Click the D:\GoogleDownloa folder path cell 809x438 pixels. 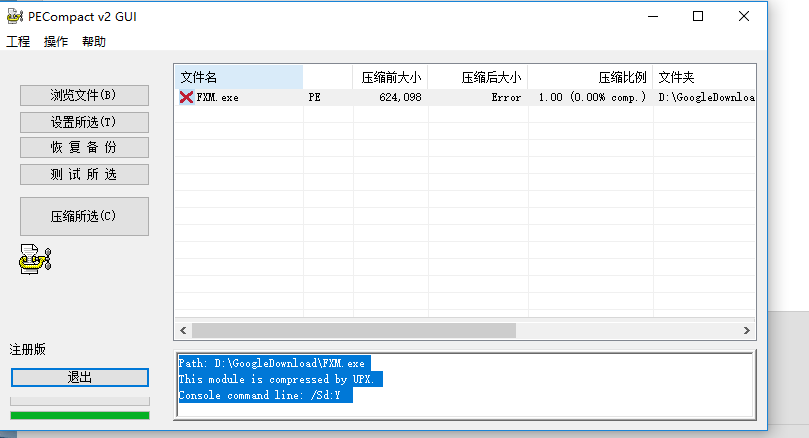[706, 97]
